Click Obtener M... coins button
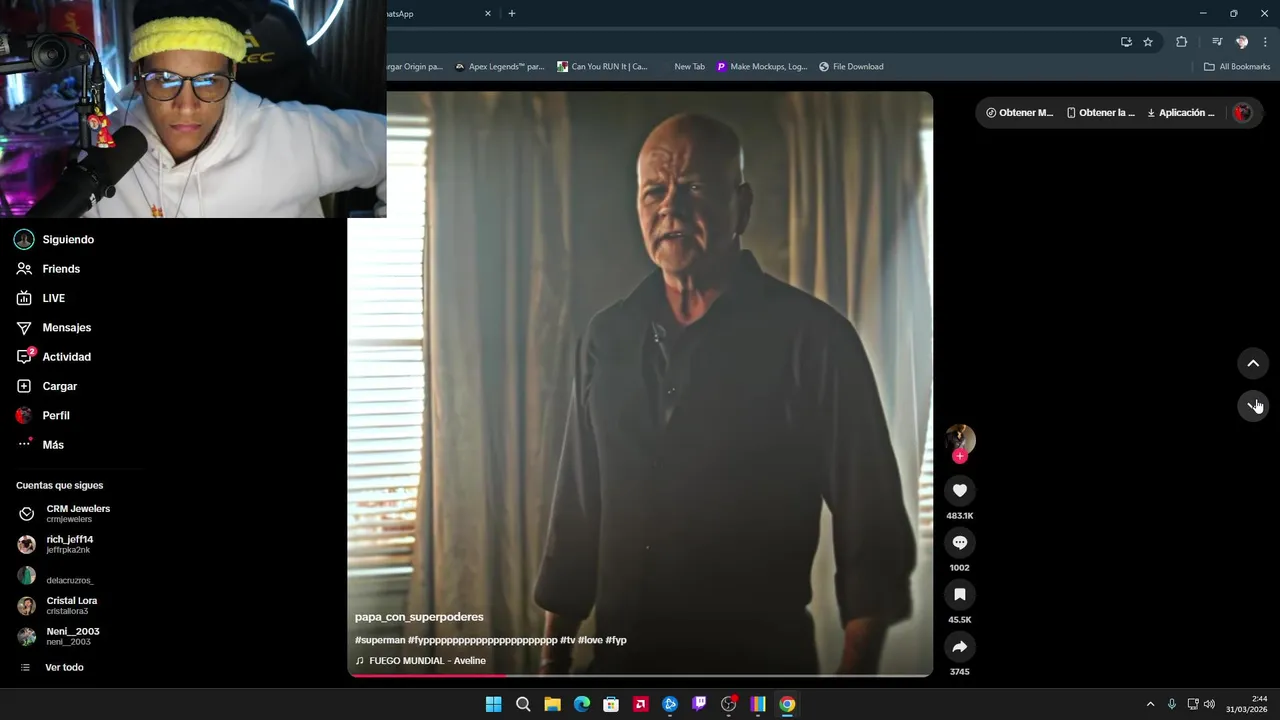 pyautogui.click(x=1019, y=113)
